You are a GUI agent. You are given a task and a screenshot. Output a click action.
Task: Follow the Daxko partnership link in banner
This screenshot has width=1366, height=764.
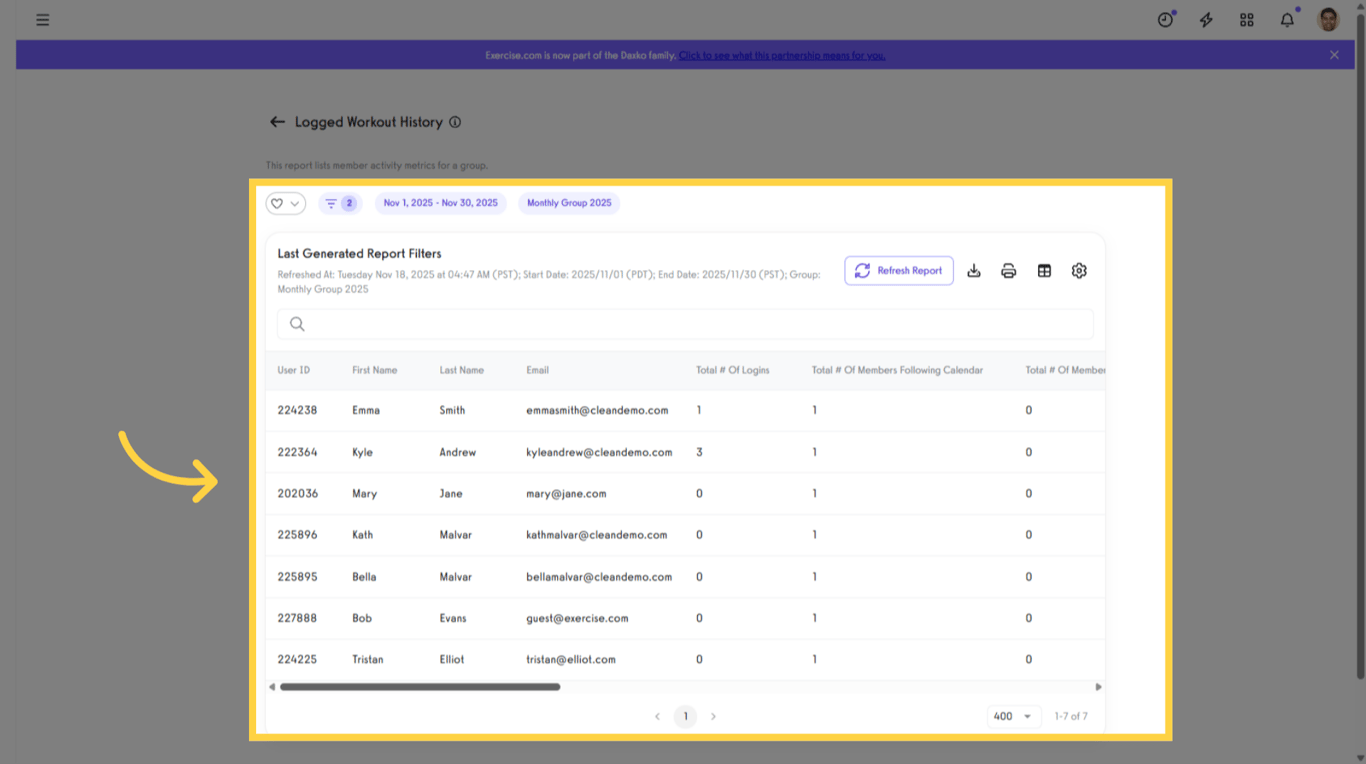pyautogui.click(x=782, y=56)
